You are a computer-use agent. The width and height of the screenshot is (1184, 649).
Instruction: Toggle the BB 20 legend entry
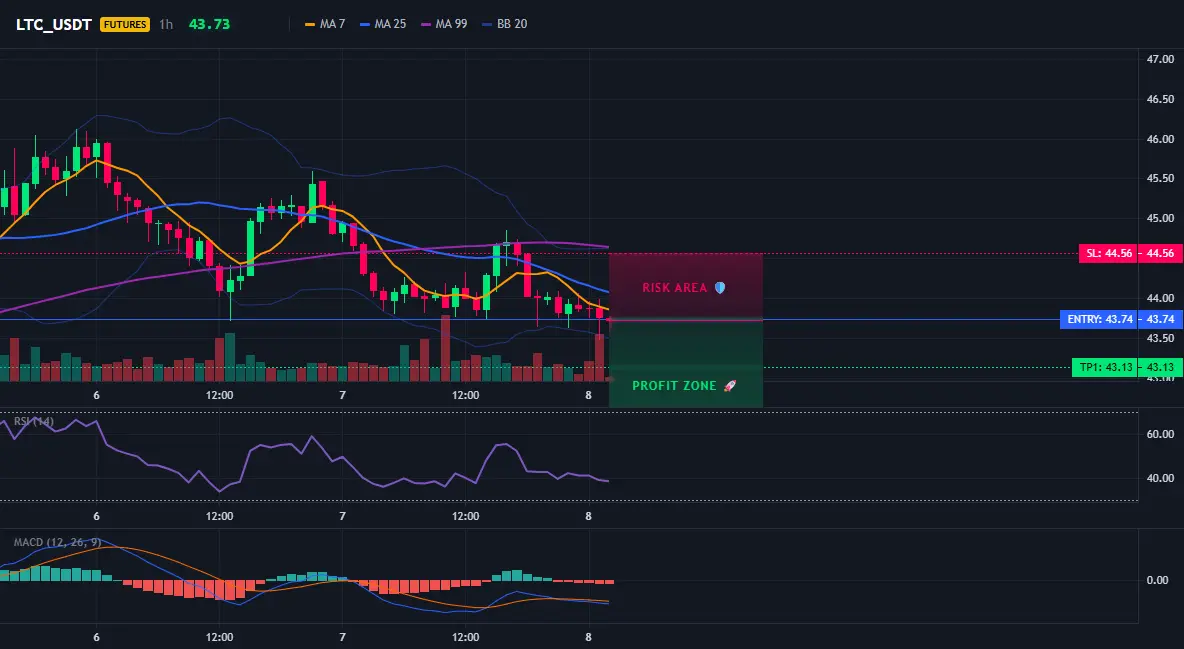tap(504, 24)
